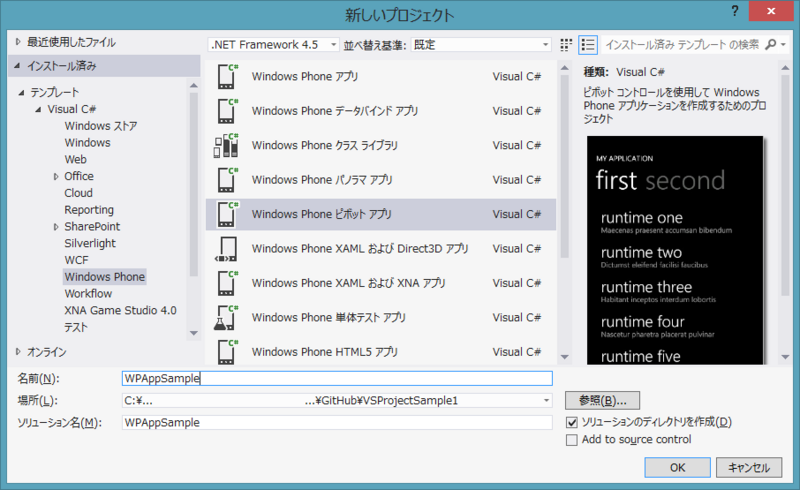Click the 単体テスト アプリ flask icon
800x490 pixels.
[226, 317]
